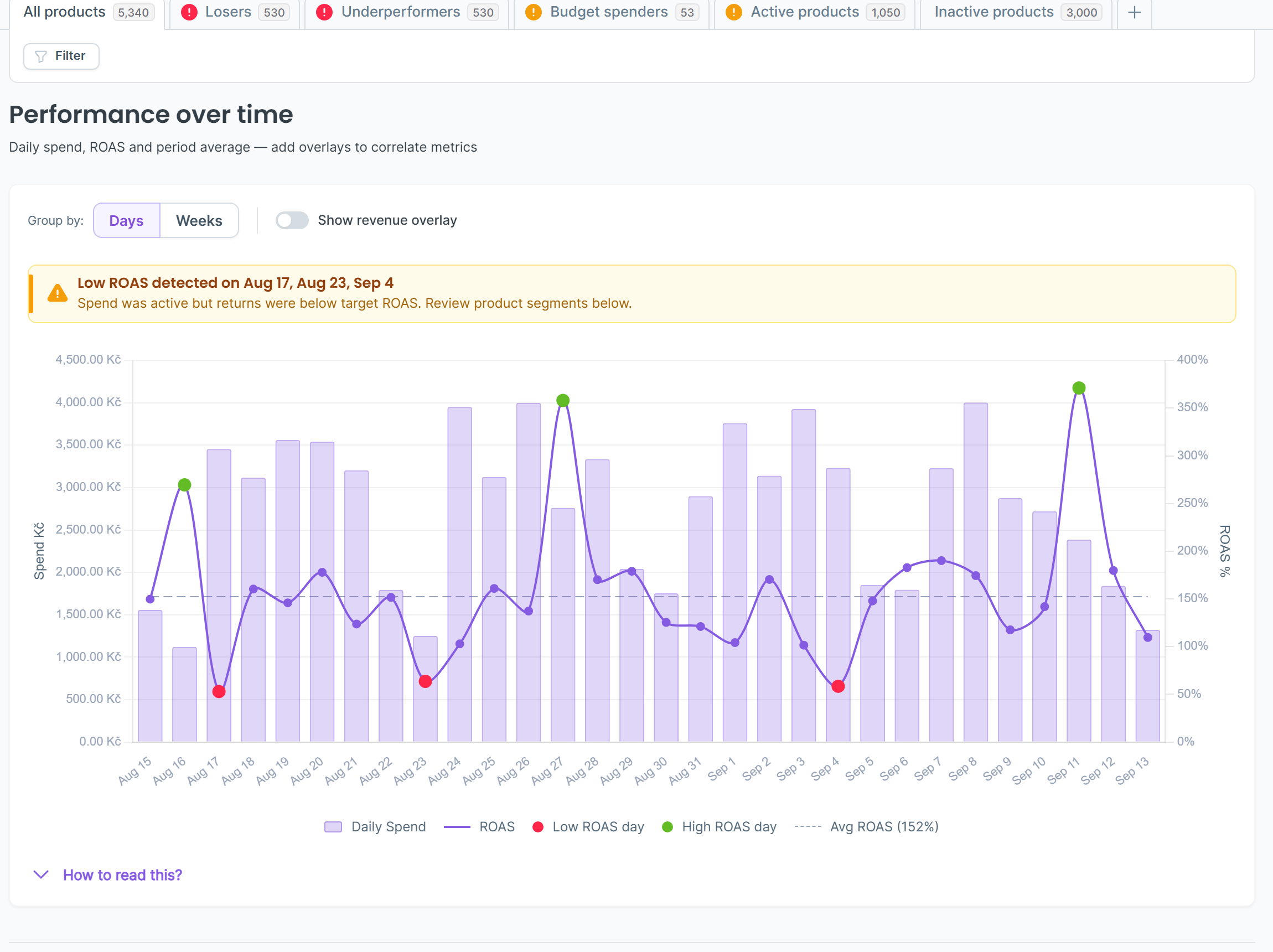Select the red low ROAS point on Sep 4
The height and width of the screenshot is (952, 1273).
838,686
